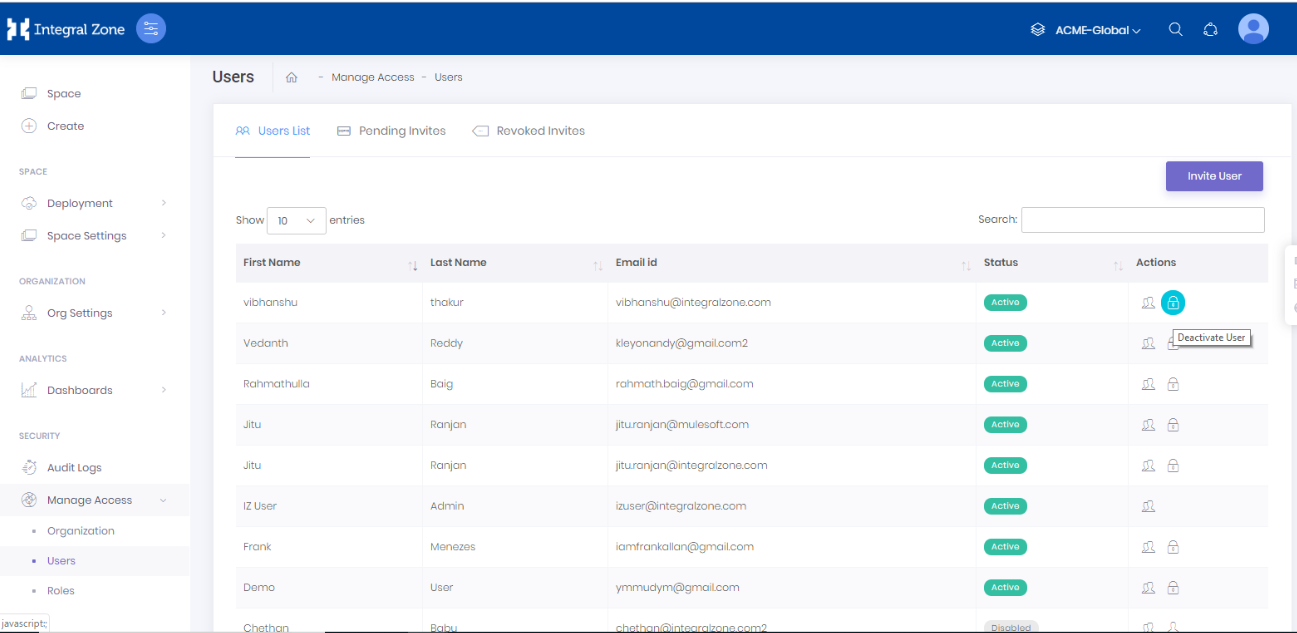
Task: Click lock icon for Rahmathulla Baig
Action: coord(1173,384)
